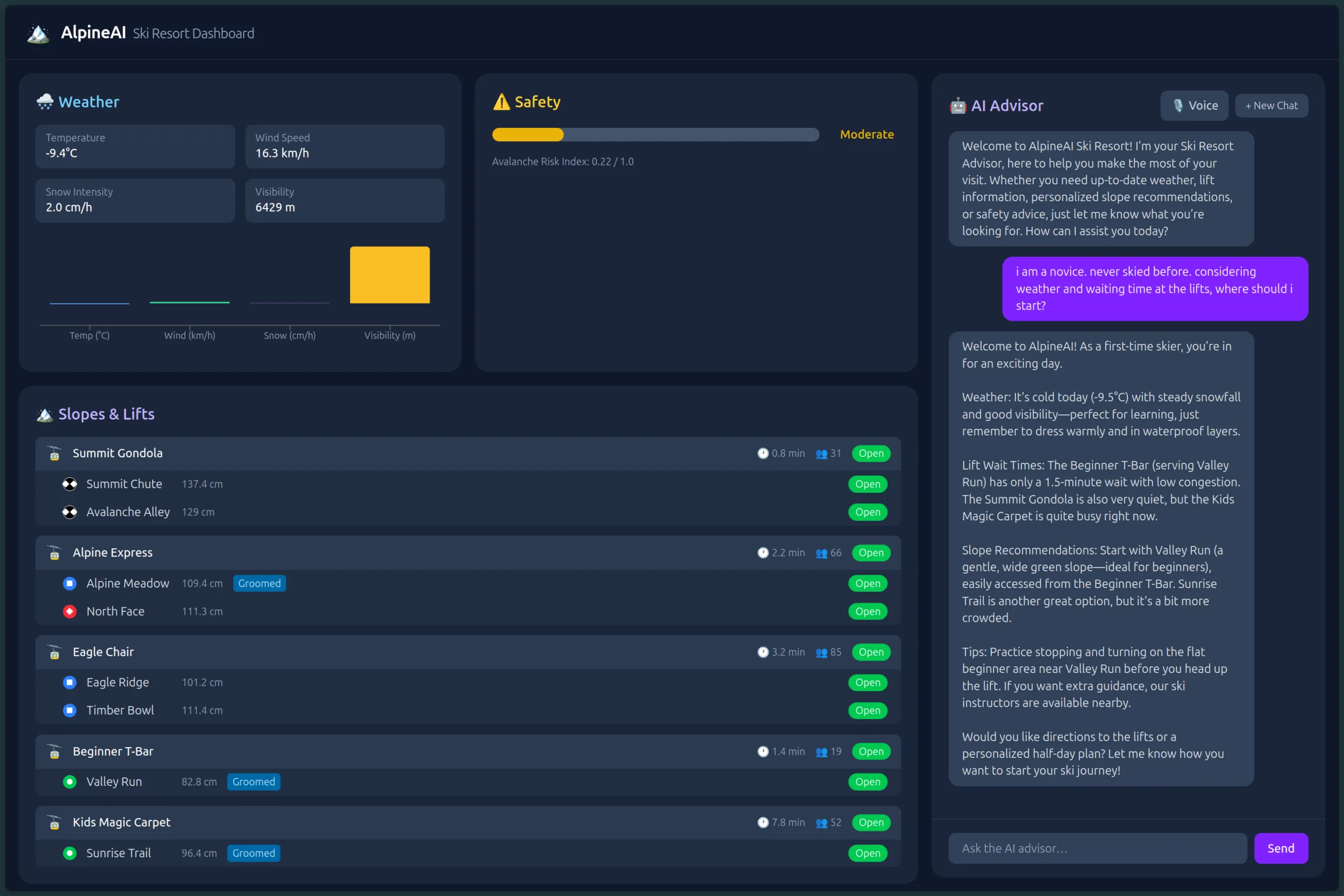The width and height of the screenshot is (1344, 896).
Task: Click Eagle Ridge blue square icon
Action: click(70, 682)
